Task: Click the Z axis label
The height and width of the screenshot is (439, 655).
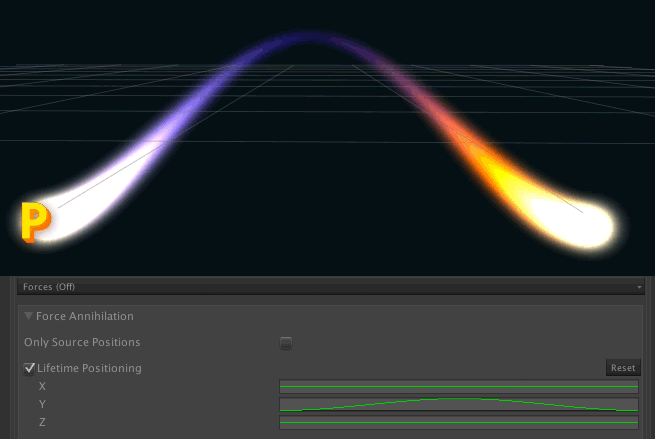Action: (x=42, y=422)
